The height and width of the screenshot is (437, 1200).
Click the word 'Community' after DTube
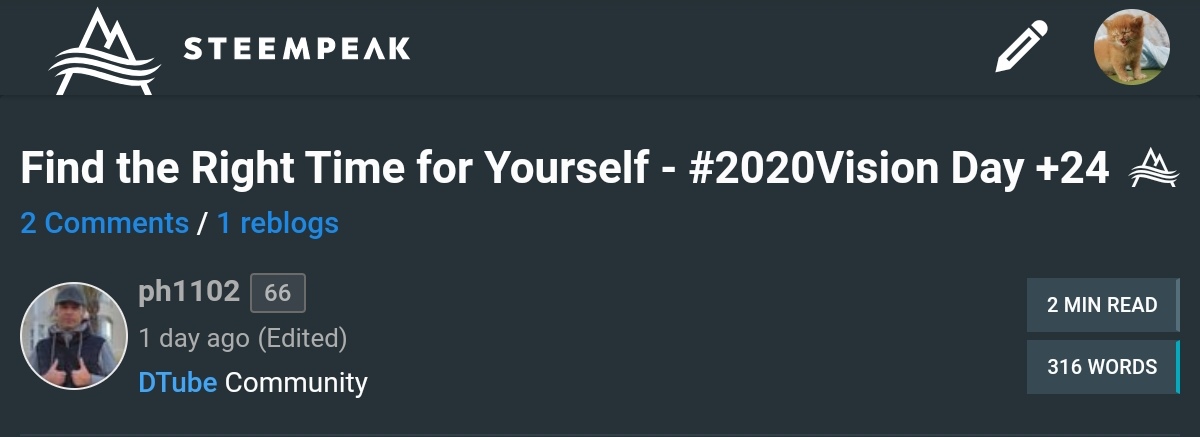pyautogui.click(x=296, y=382)
